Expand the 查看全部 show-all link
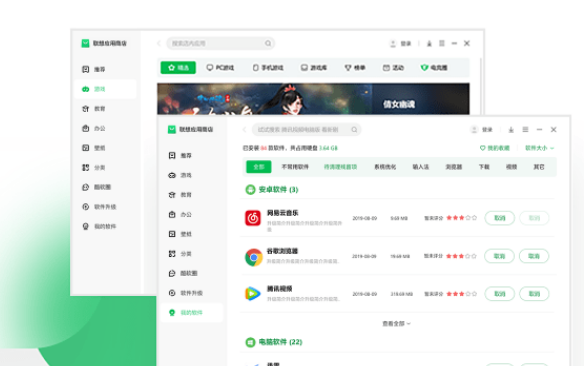Image resolution: width=584 pixels, height=366 pixels. tap(396, 324)
